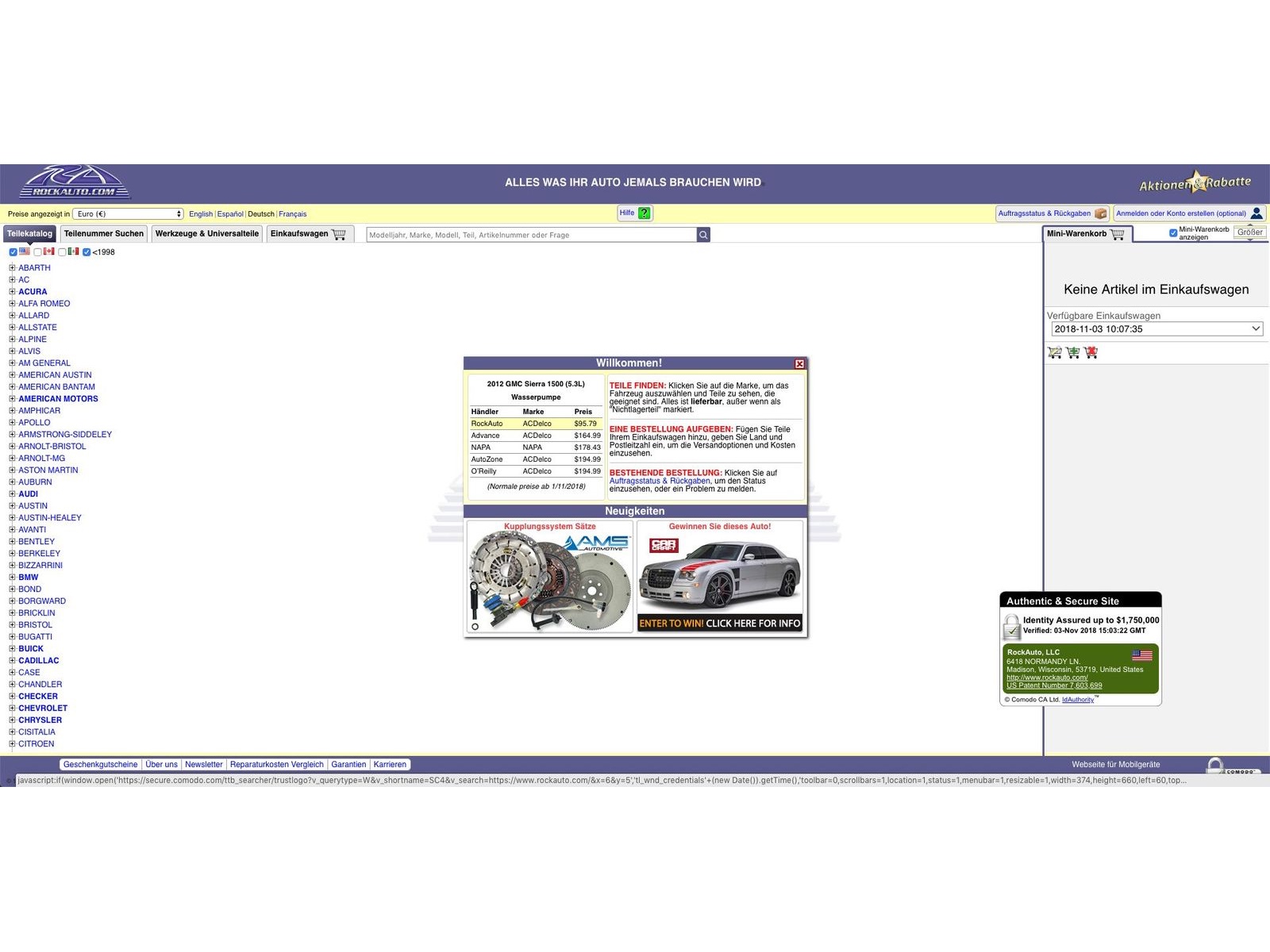Viewport: 1270px width, 952px height.
Task: Open Geschenkgutscheine footer link
Action: (101, 765)
